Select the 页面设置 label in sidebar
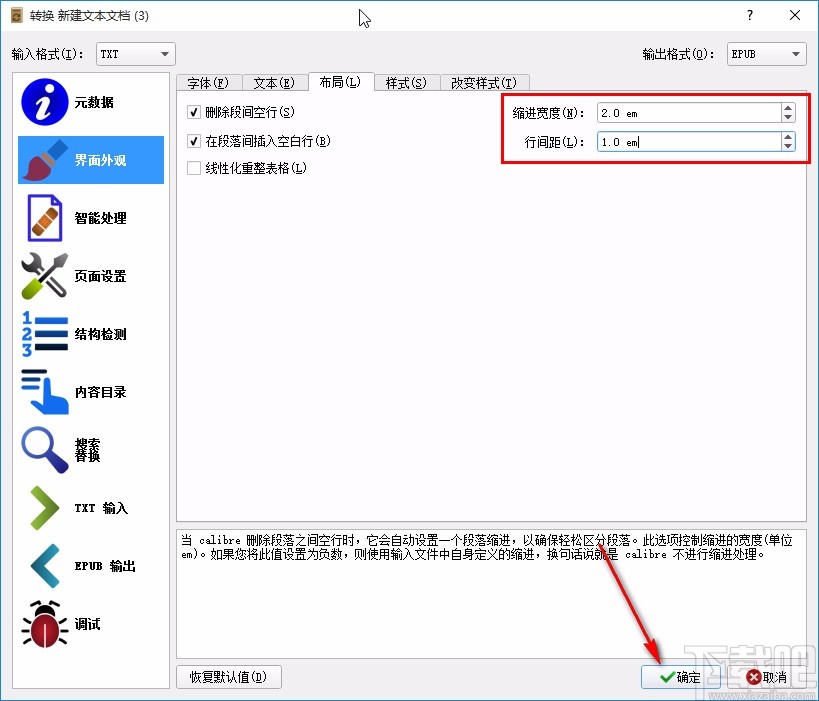 [100, 276]
